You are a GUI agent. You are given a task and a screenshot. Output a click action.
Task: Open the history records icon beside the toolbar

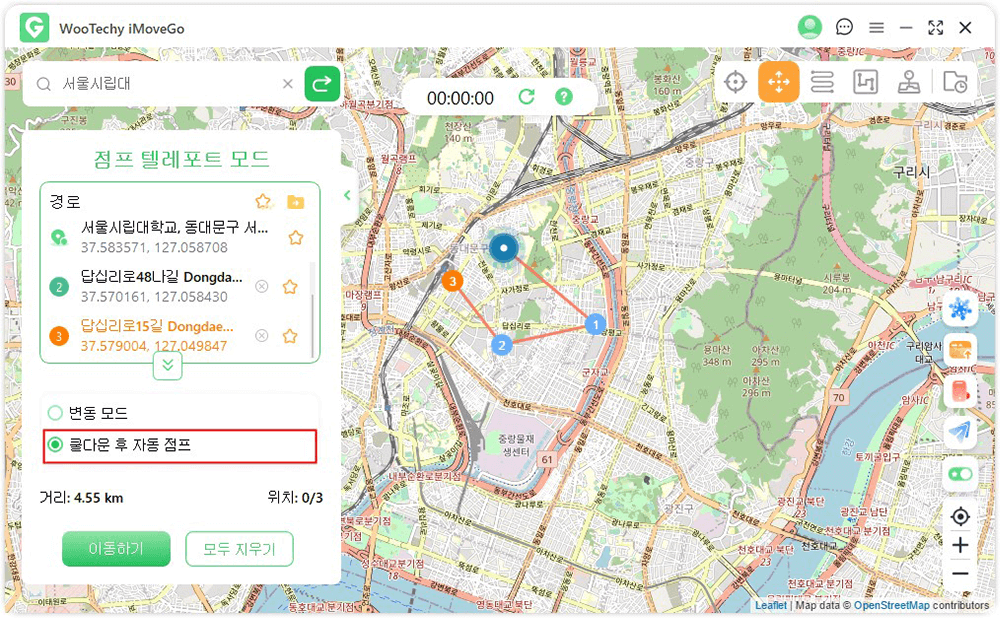954,82
